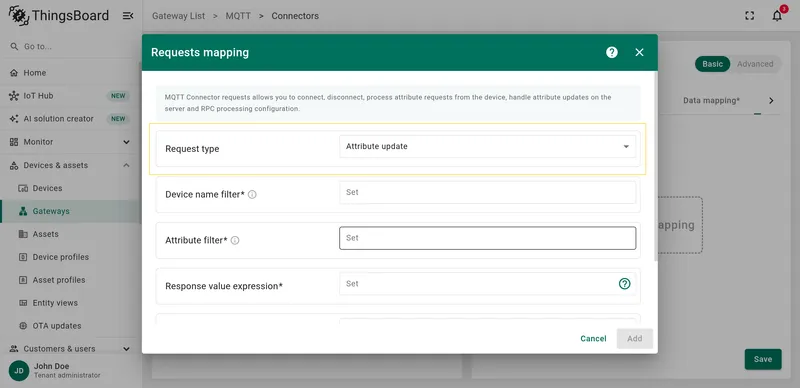
Task: Click the Devices icon
Action: 23,188
